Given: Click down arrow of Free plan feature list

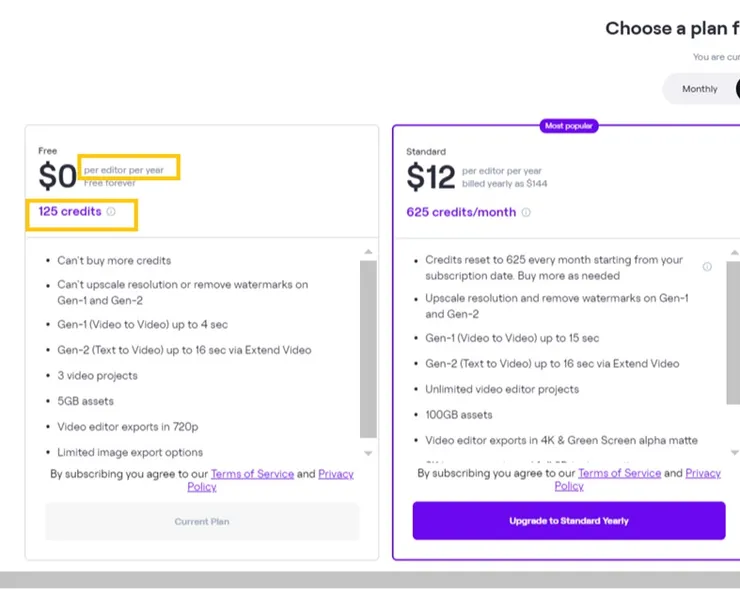Looking at the screenshot, I should pyautogui.click(x=368, y=453).
